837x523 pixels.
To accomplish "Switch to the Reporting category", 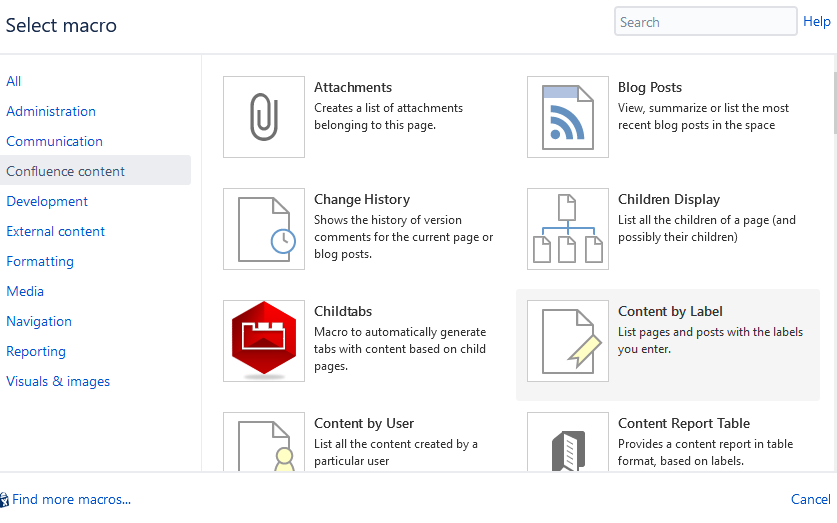I will (36, 351).
